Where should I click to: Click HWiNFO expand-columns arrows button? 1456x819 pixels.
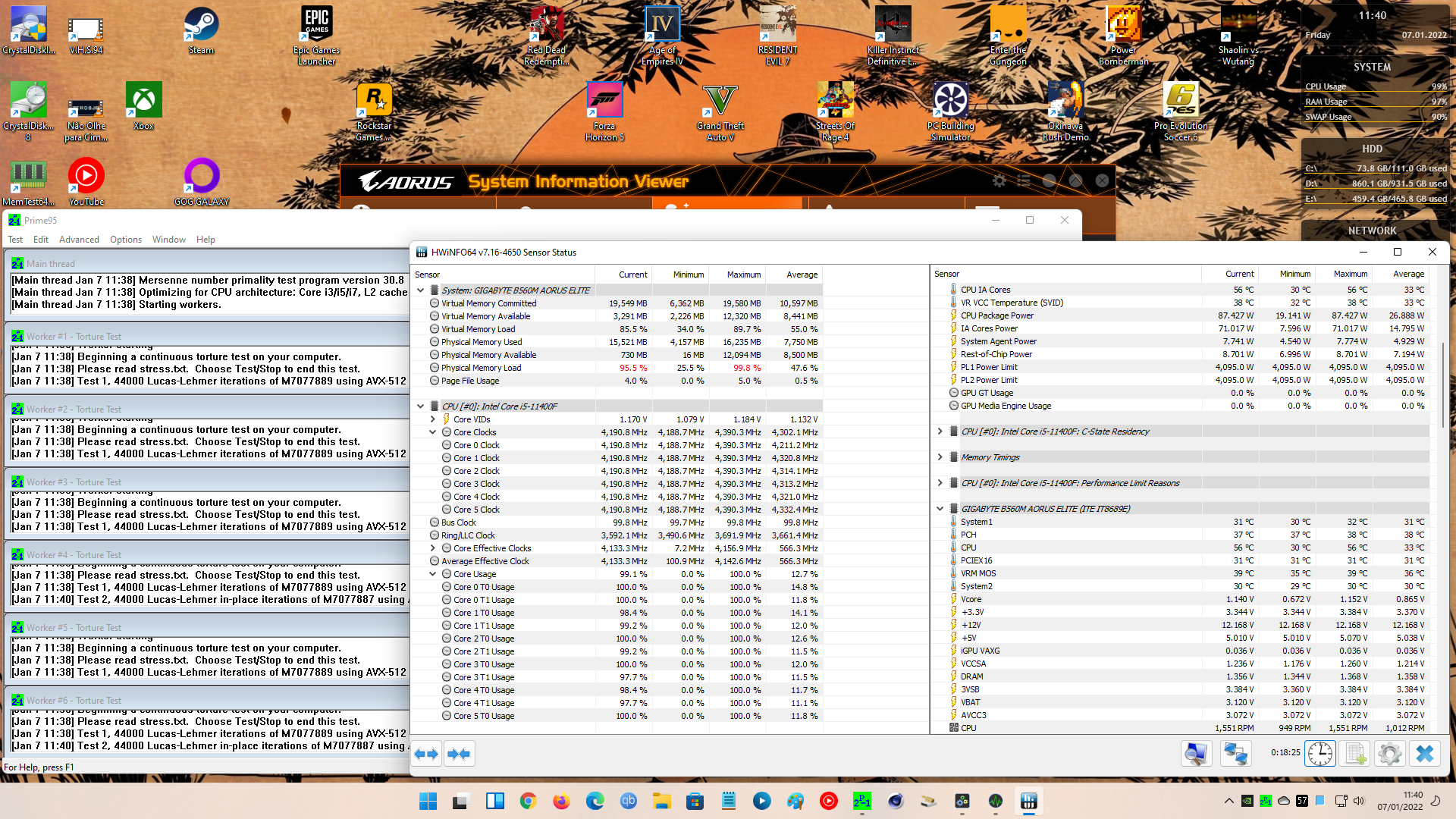click(x=426, y=754)
